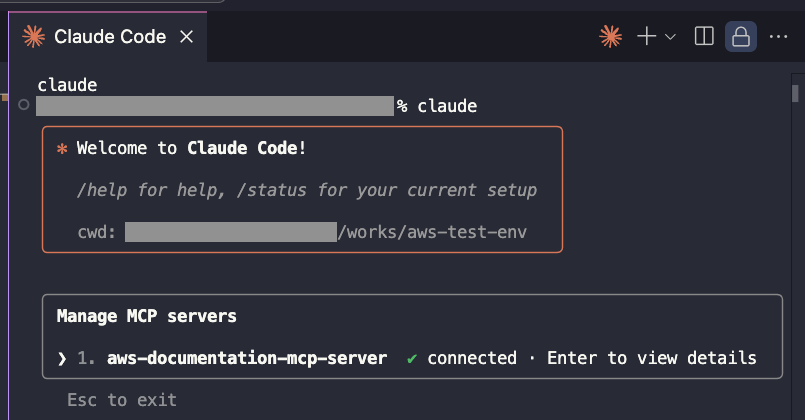The image size is (805, 420).
Task: Open the dropdown chevron beside the plus icon
Action: click(x=670, y=37)
